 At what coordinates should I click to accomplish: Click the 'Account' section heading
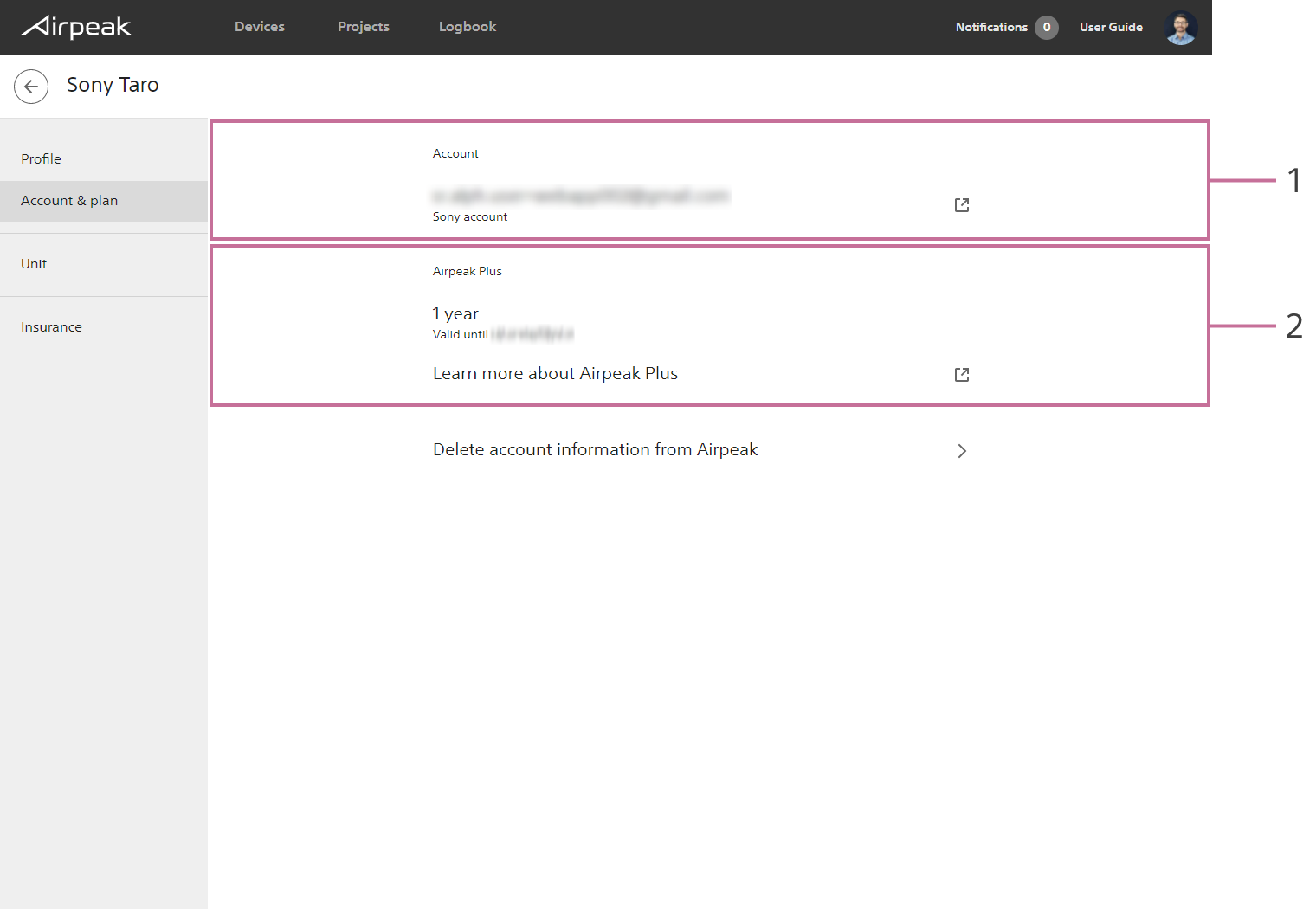point(455,153)
